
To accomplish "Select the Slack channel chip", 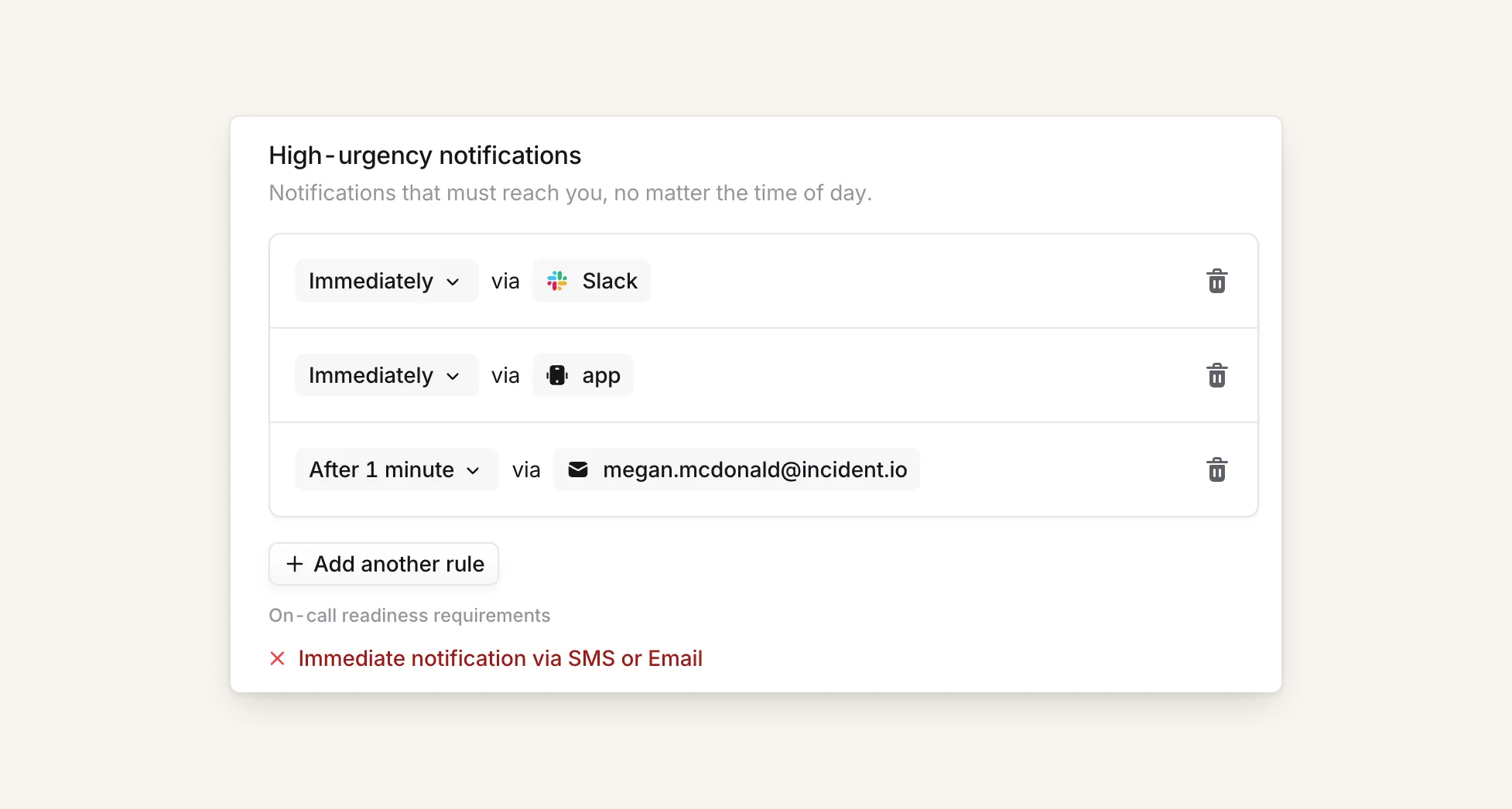I will click(592, 281).
